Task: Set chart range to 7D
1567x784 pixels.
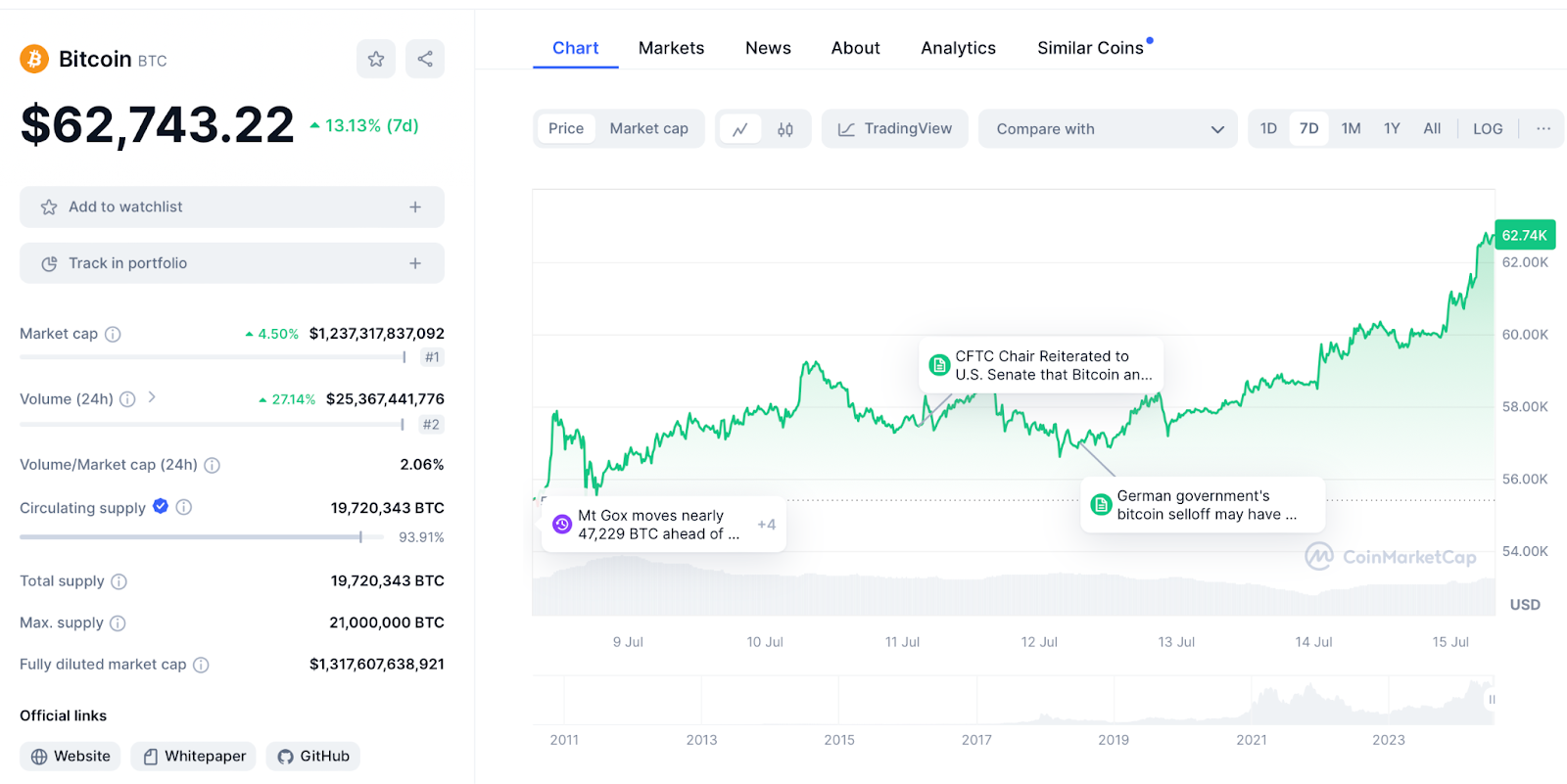Action: point(1308,128)
